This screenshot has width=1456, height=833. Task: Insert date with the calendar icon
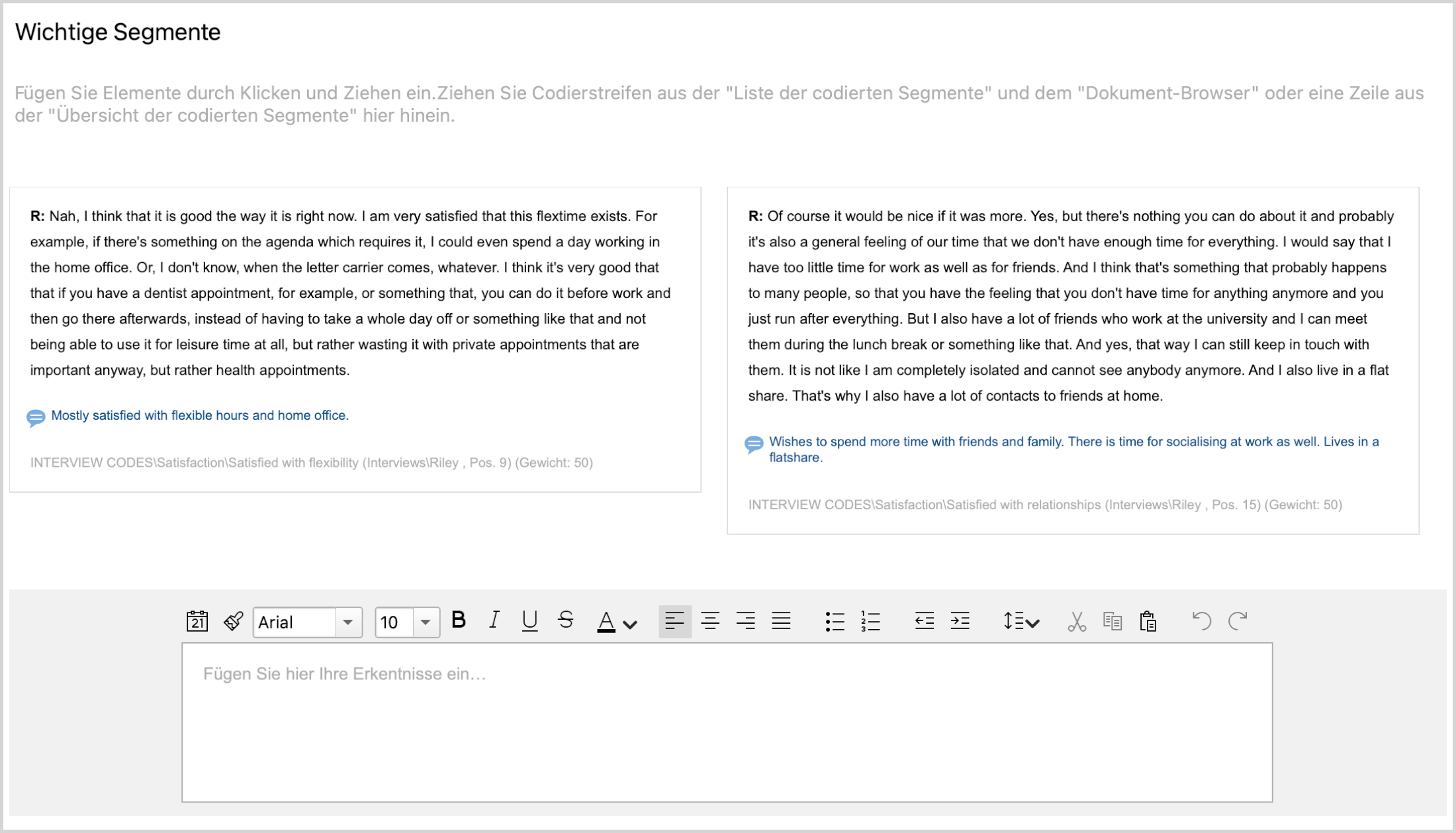pos(197,621)
